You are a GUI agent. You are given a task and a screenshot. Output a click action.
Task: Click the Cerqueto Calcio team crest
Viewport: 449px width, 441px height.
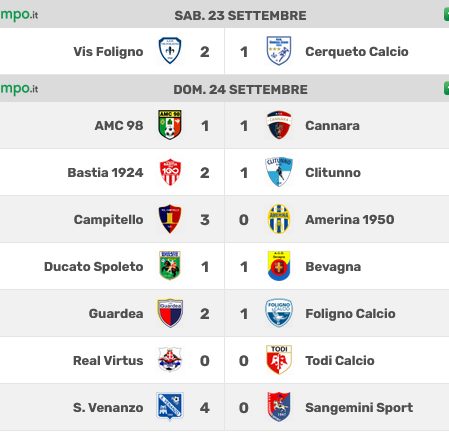[x=279, y=51]
